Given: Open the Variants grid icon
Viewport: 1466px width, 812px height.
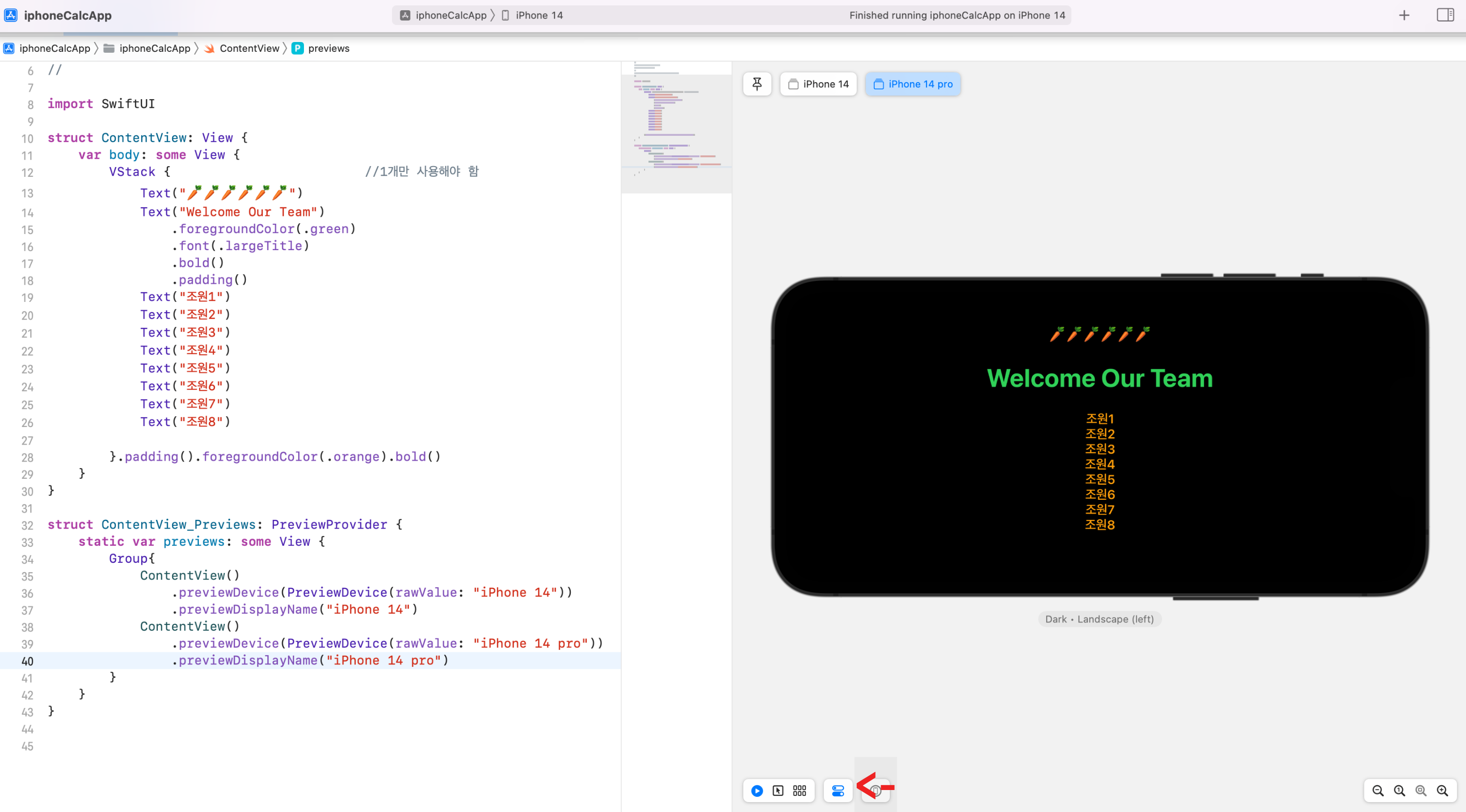Looking at the screenshot, I should coord(799,791).
